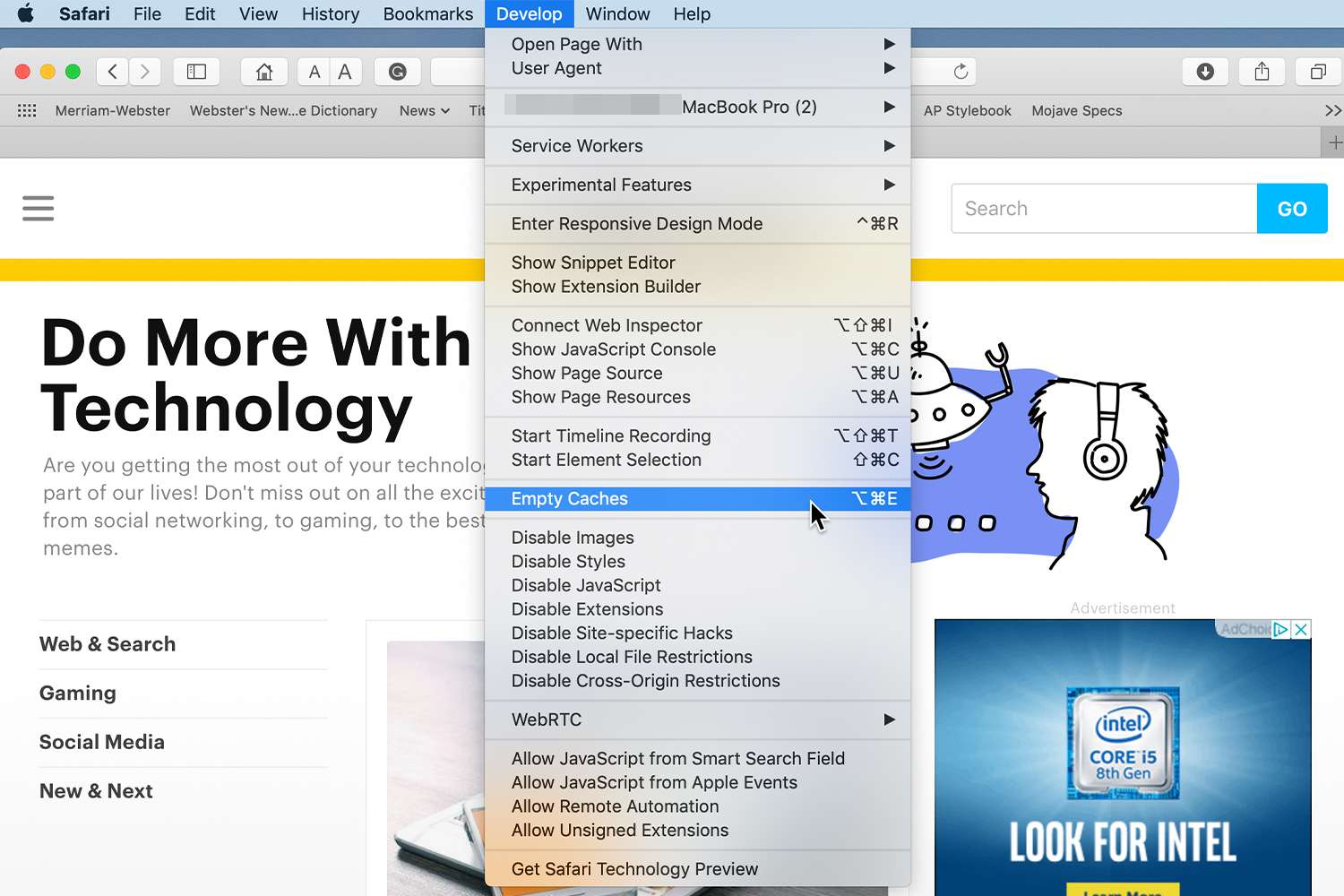Open the bookmarks grid icon
The image size is (1344, 896).
tap(27, 110)
